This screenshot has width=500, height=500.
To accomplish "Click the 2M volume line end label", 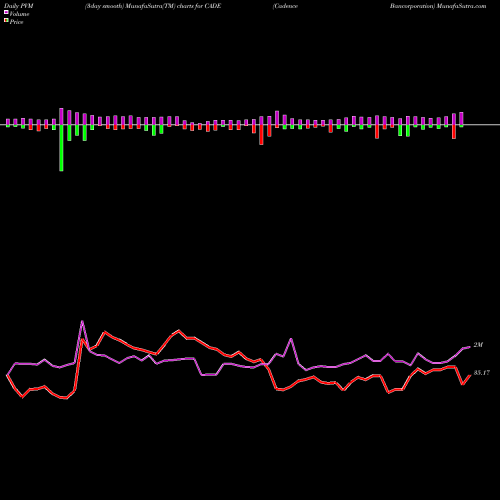I will tap(478, 345).
